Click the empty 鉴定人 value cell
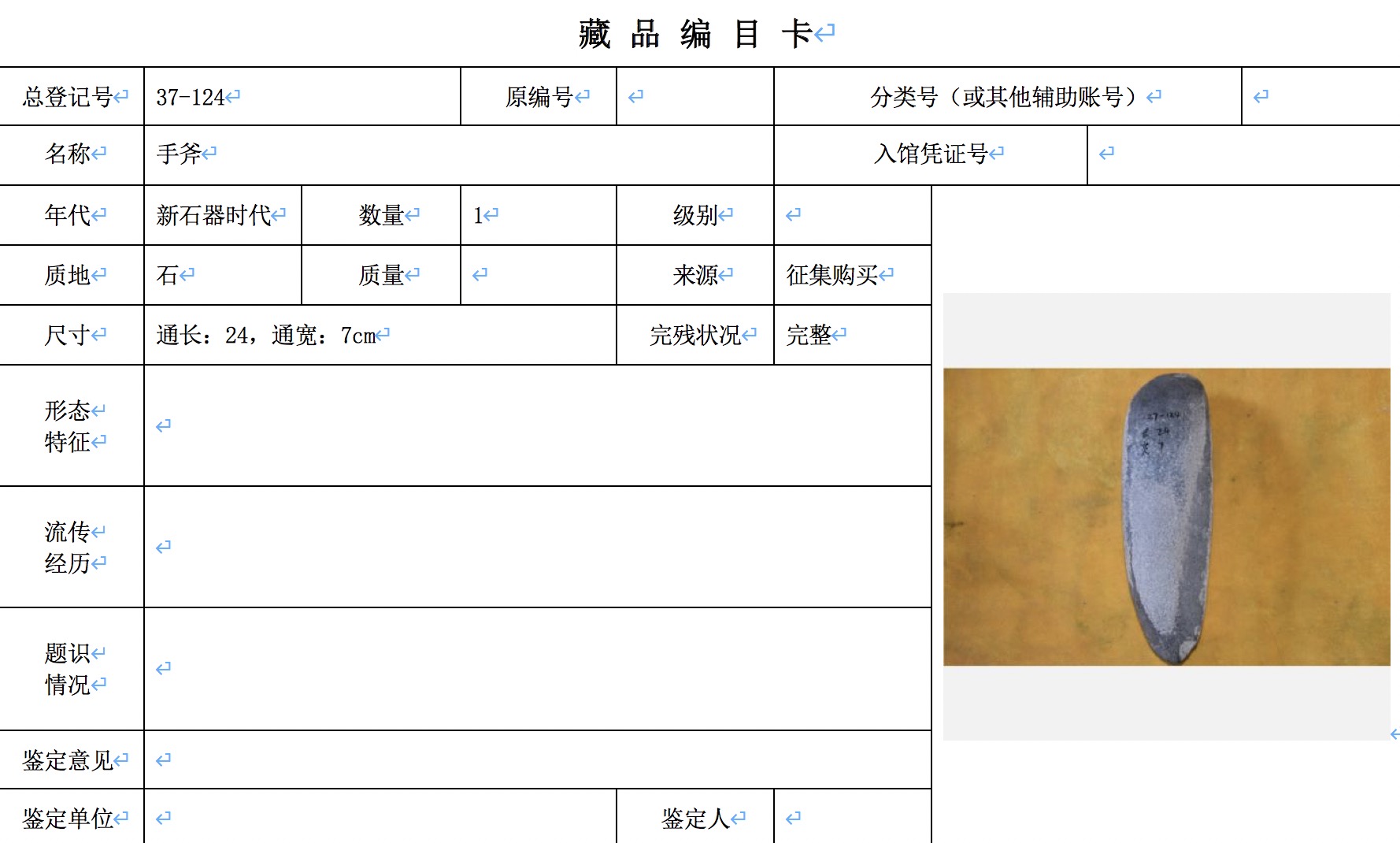The height and width of the screenshot is (843, 1400). (853, 817)
